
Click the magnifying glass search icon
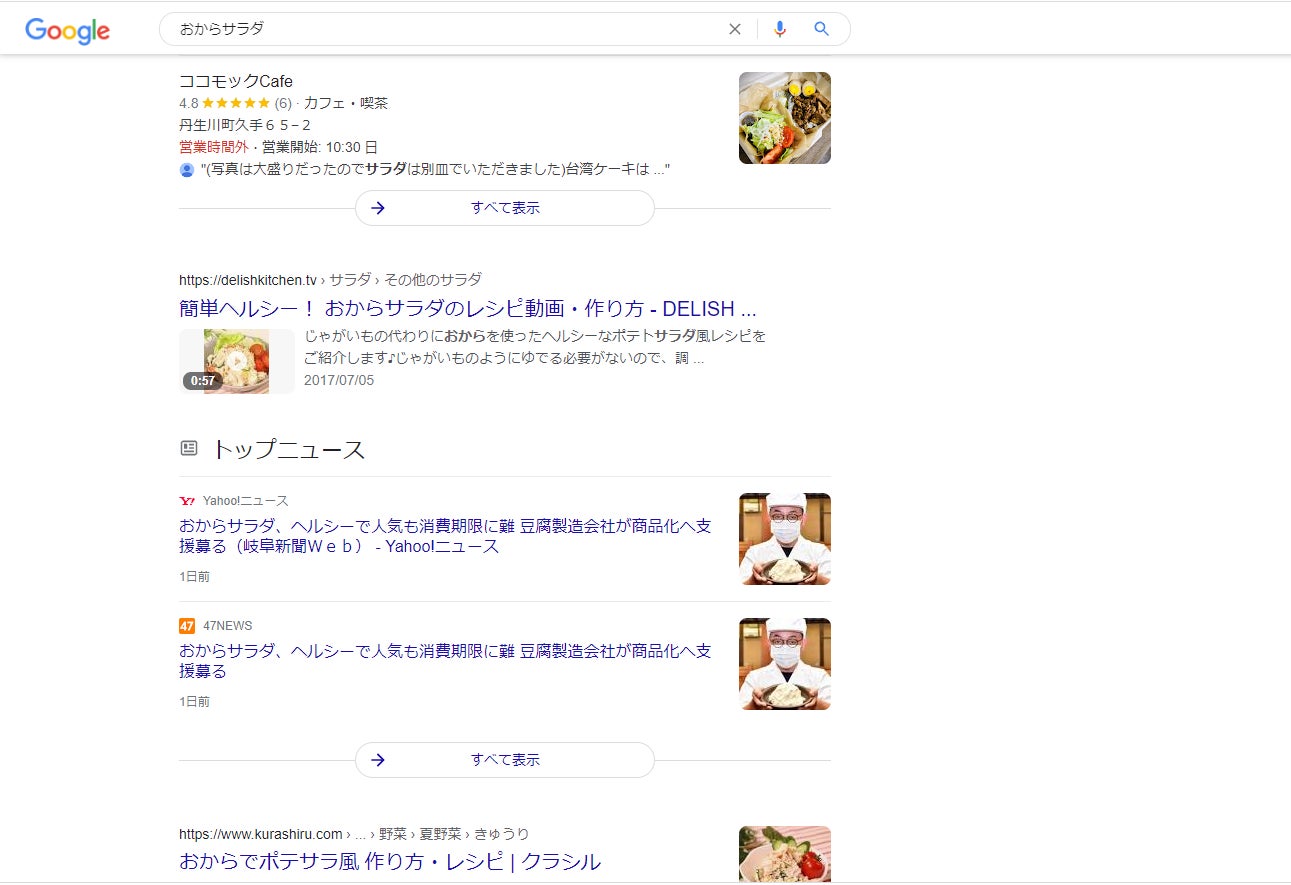[x=822, y=29]
